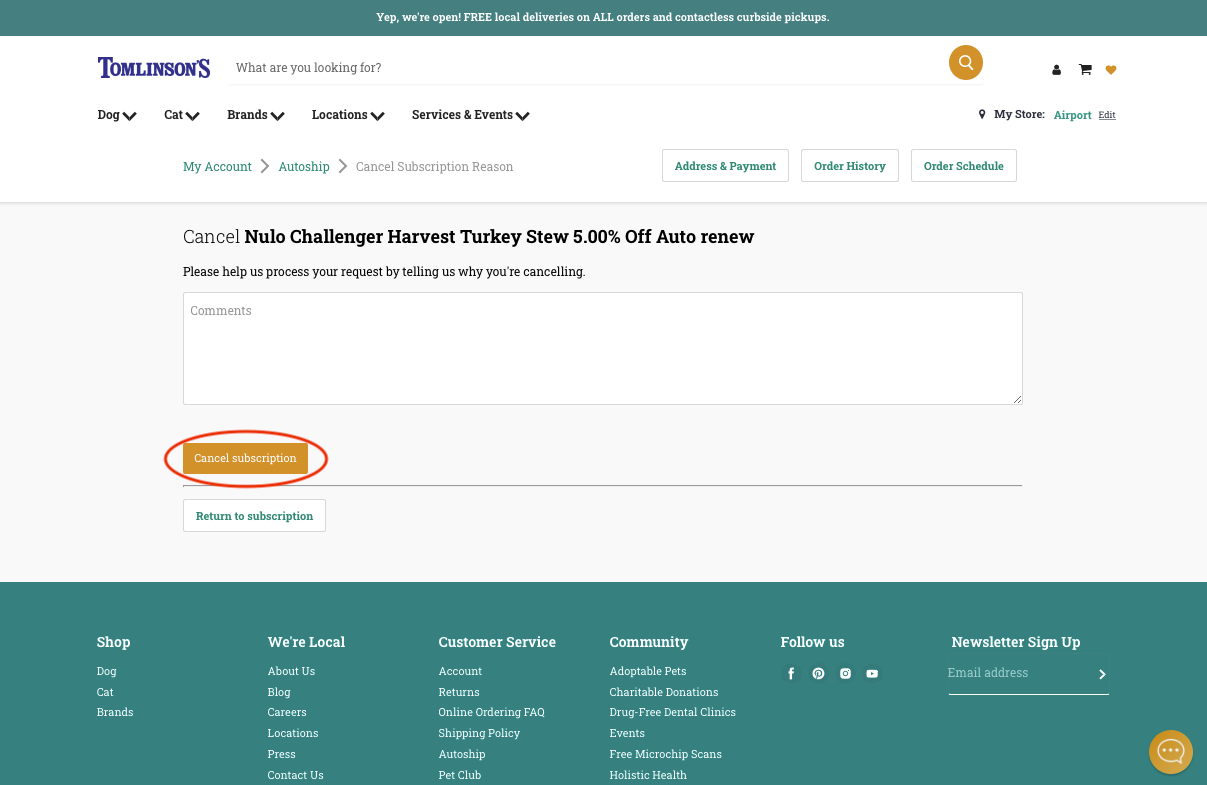Expand the Brands menu
1207x785 pixels.
(x=256, y=115)
